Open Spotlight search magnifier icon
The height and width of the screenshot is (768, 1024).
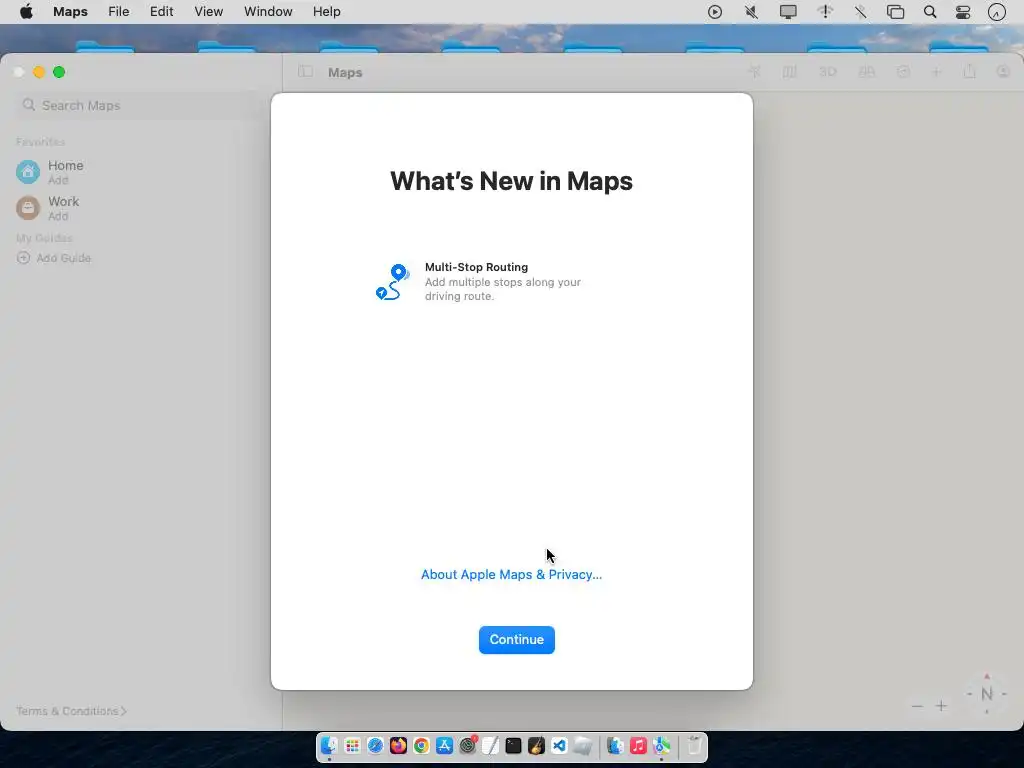[930, 12]
